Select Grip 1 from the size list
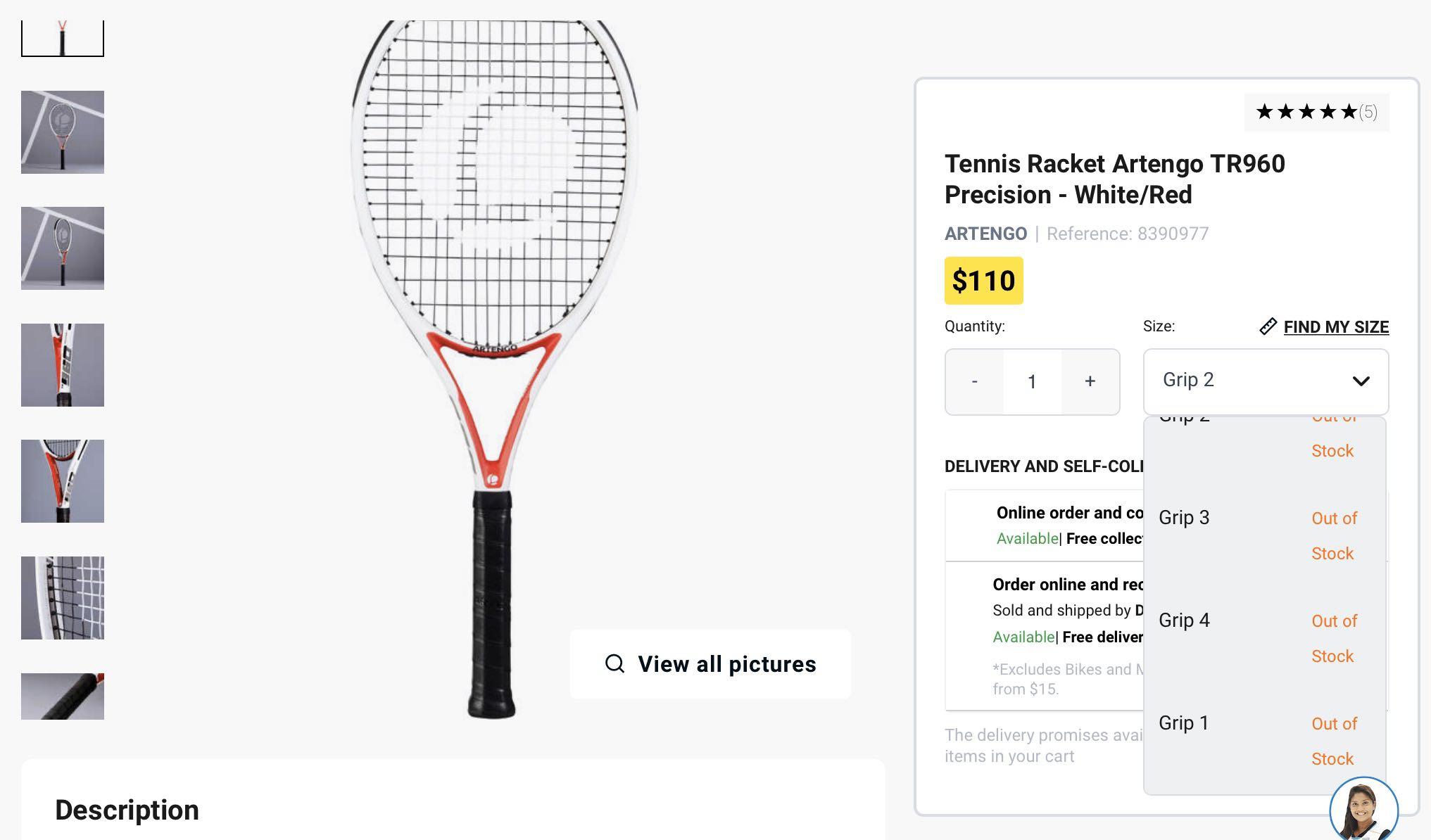 1183,723
